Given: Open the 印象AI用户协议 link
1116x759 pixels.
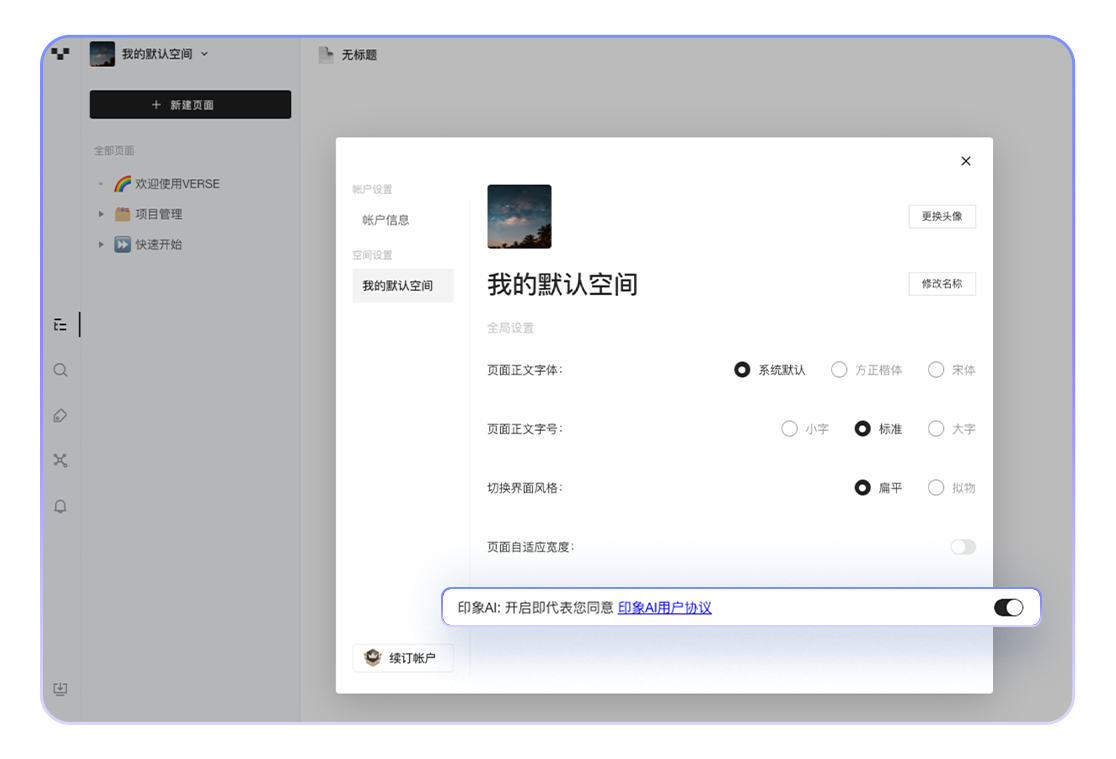Looking at the screenshot, I should tap(664, 608).
